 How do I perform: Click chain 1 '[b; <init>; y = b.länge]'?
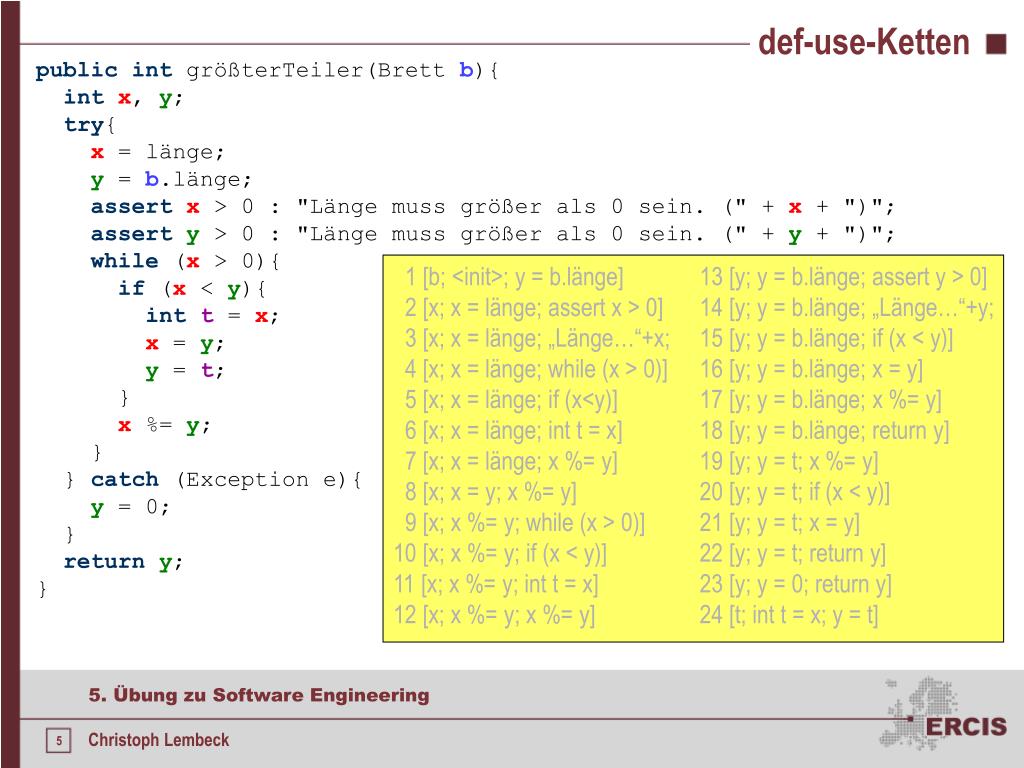tap(514, 277)
